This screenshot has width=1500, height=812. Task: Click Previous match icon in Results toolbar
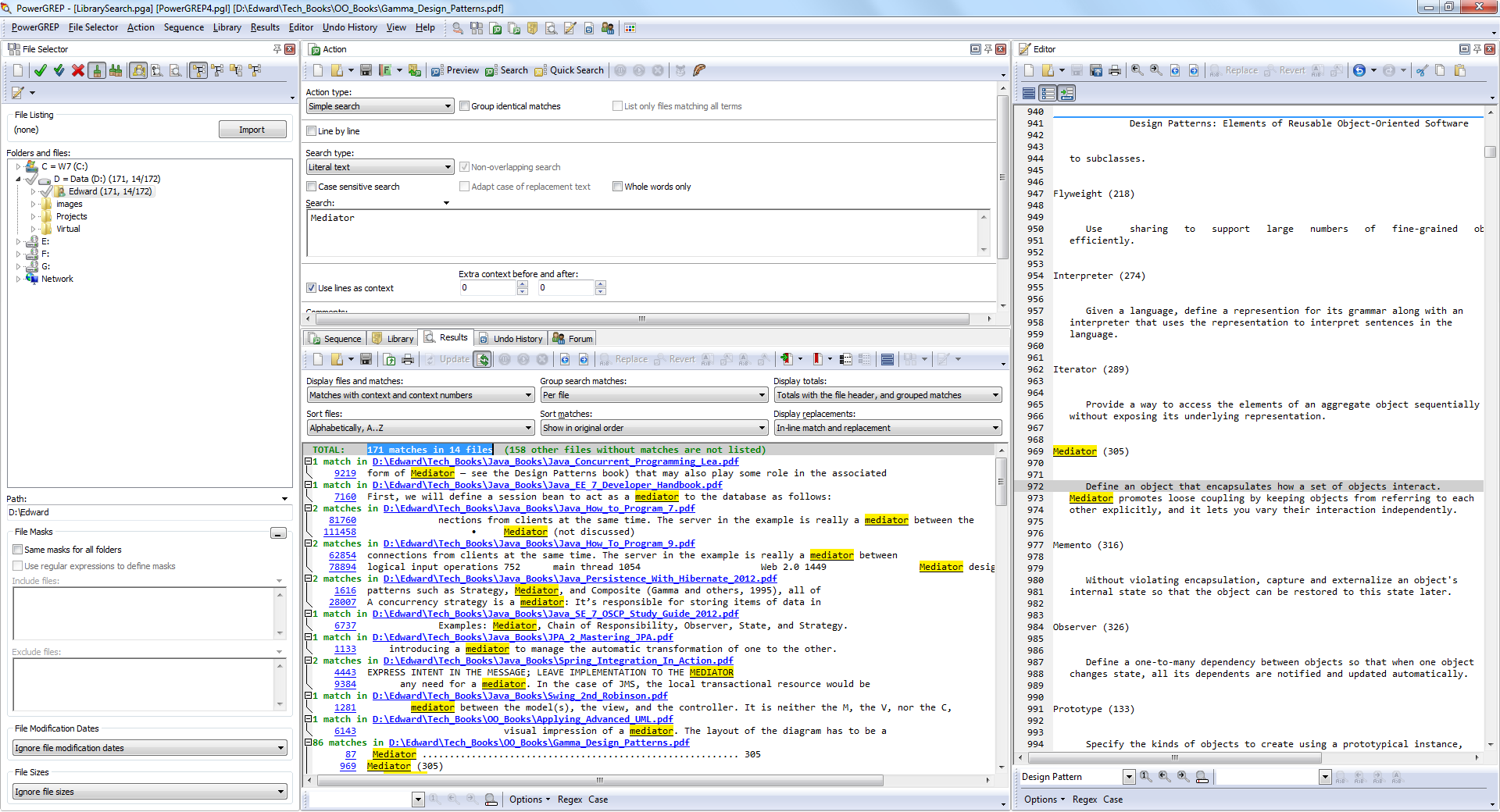tap(565, 359)
